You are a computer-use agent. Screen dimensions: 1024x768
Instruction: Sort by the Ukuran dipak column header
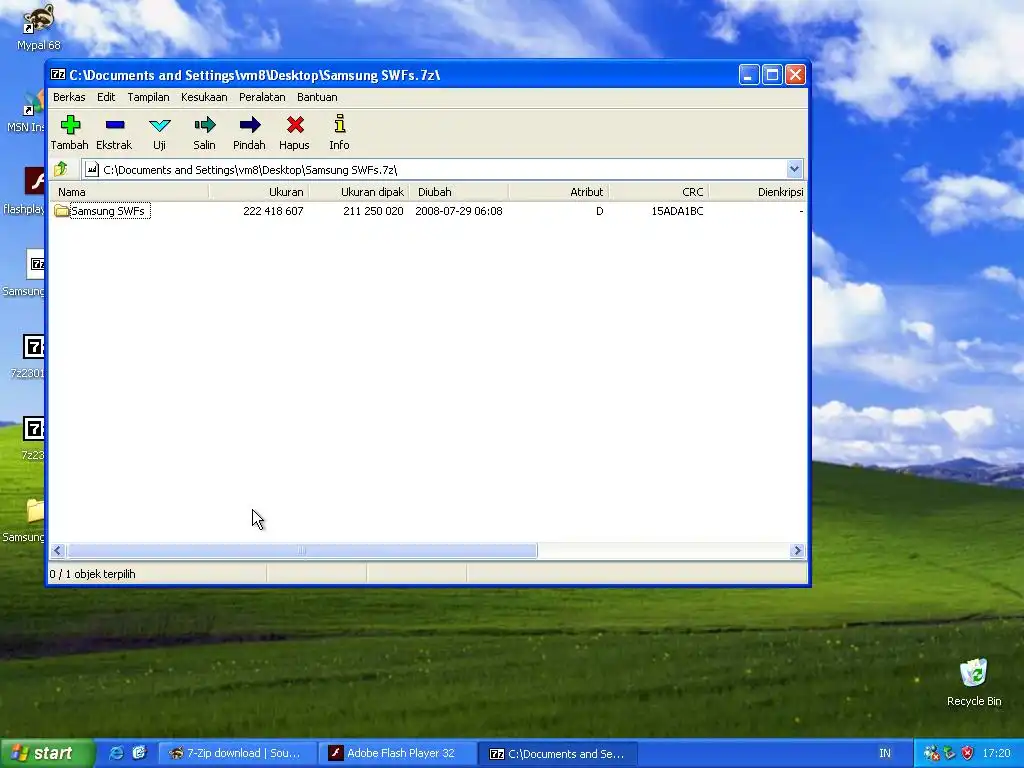[359, 192]
